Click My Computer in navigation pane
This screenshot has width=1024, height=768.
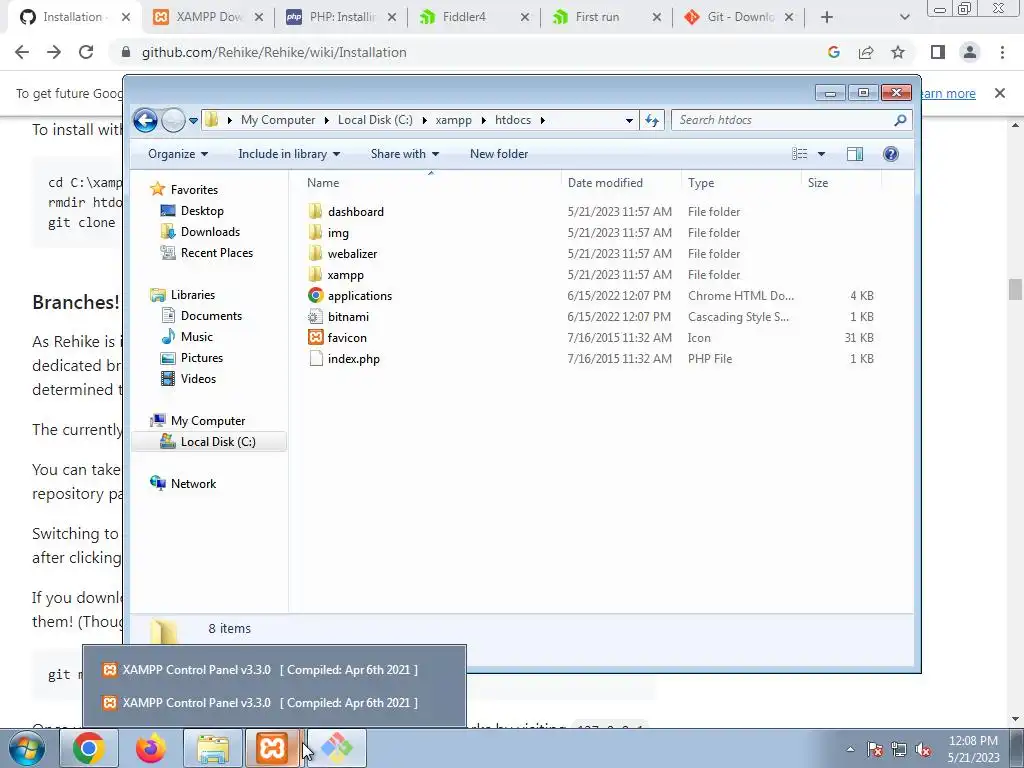(x=208, y=421)
